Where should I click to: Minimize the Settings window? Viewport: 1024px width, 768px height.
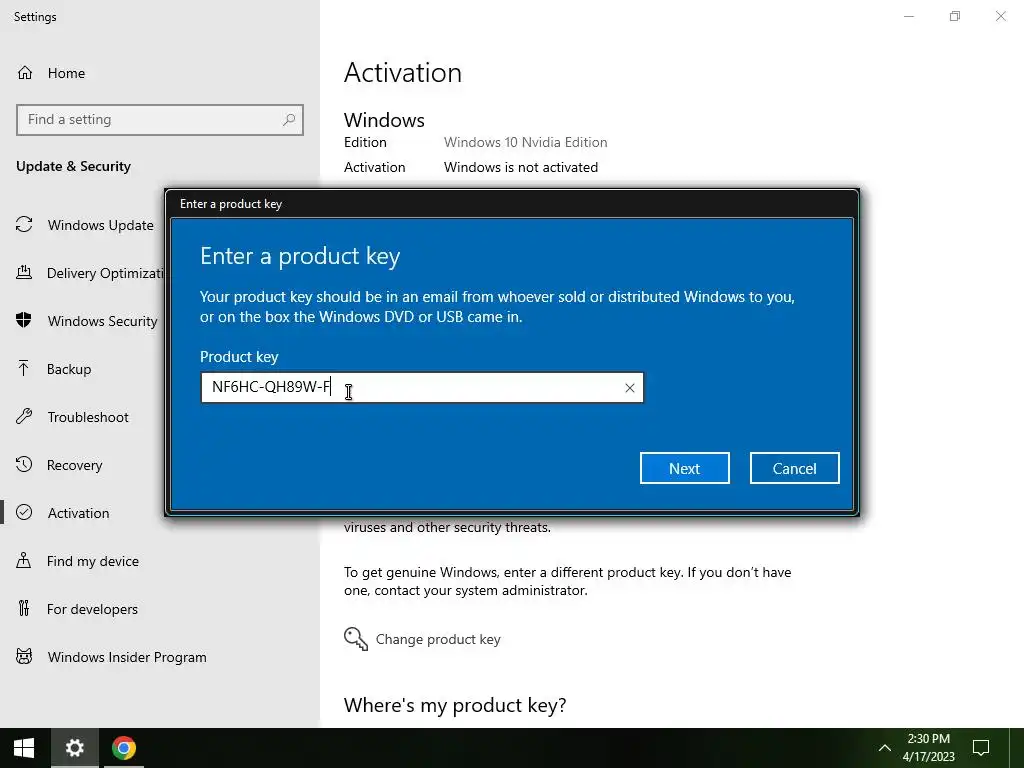908,16
